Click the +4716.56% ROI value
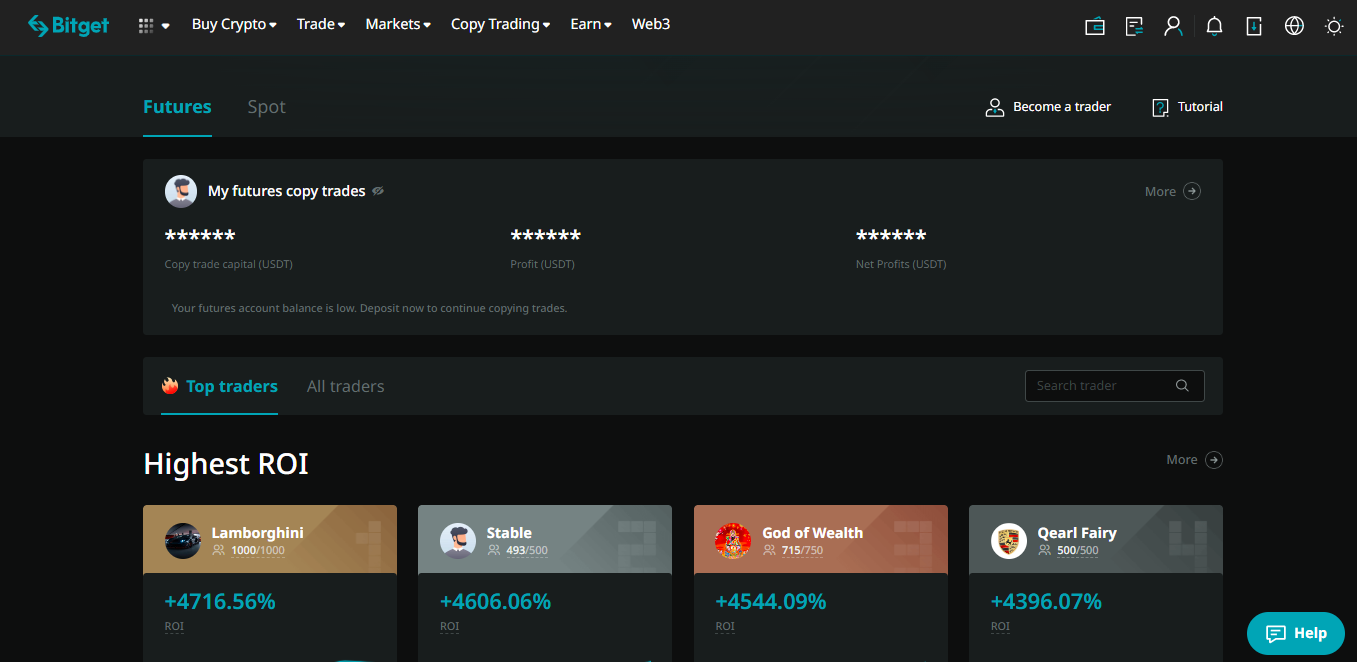The image size is (1357, 662). [x=220, y=602]
